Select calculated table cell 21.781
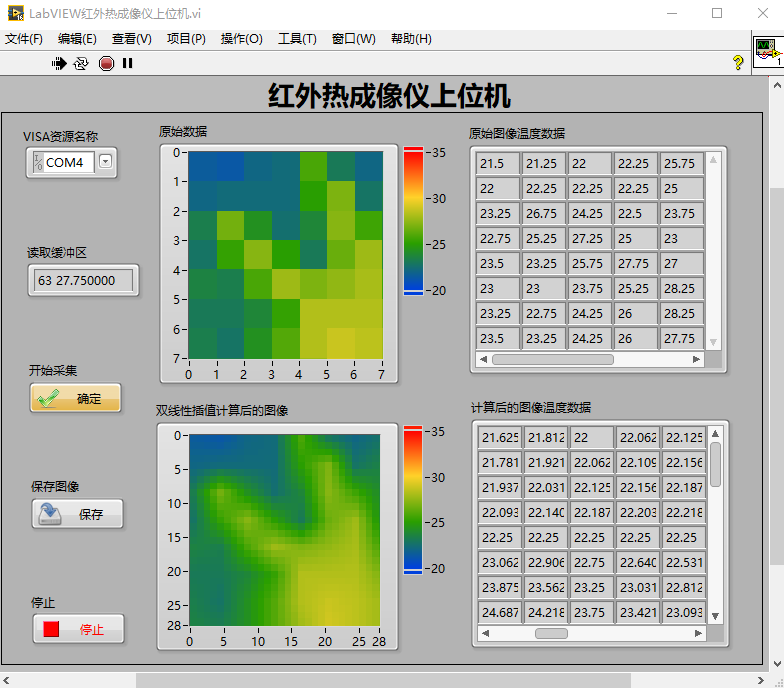Screen dimensions: 784x688 point(500,462)
